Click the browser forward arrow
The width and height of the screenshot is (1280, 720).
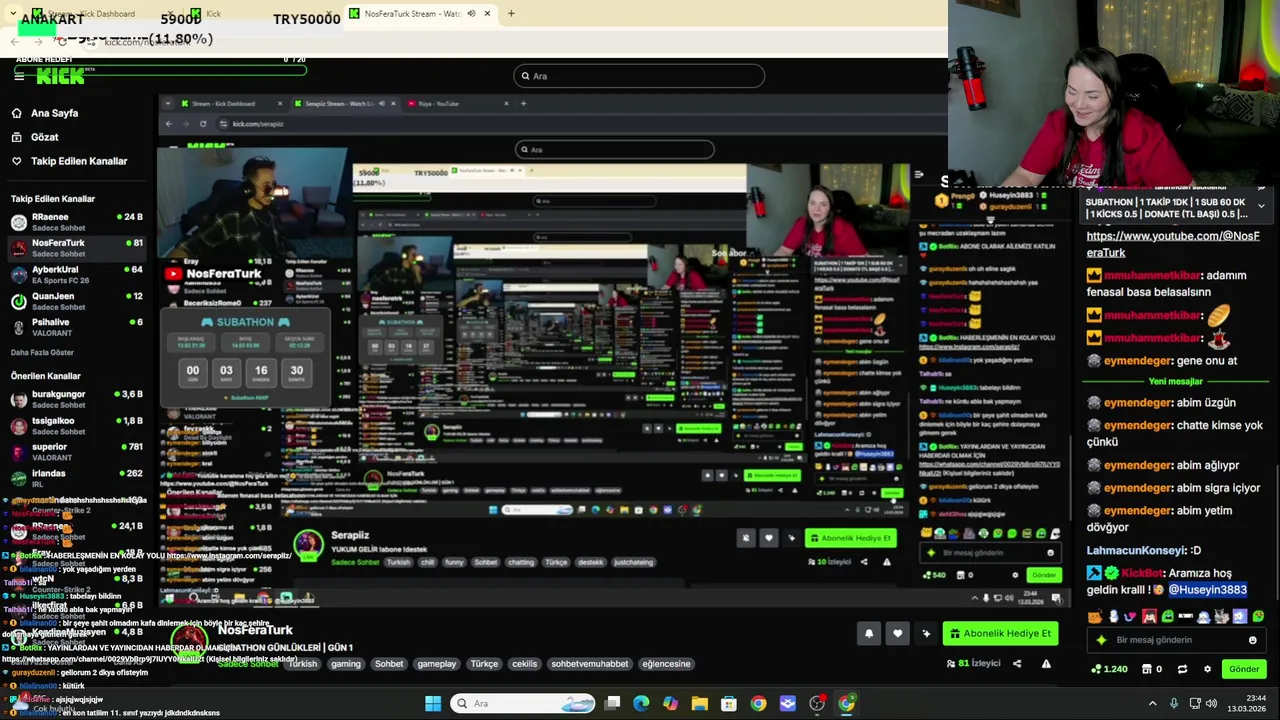[39, 41]
